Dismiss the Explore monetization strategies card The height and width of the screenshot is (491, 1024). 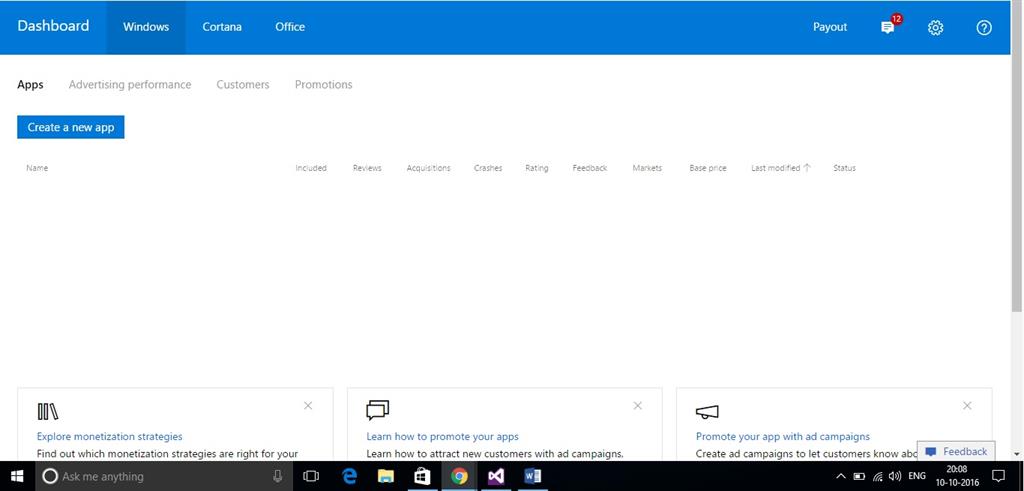click(x=308, y=405)
